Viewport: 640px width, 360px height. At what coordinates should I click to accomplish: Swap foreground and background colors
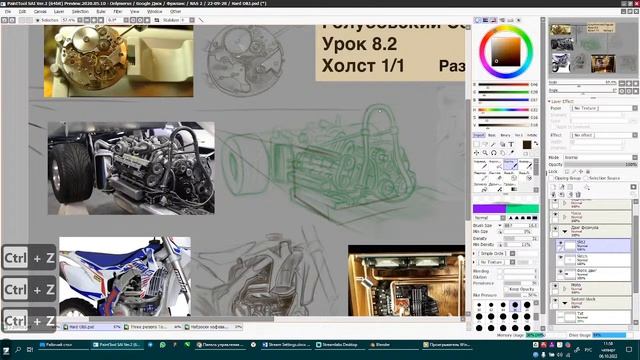tap(536, 143)
